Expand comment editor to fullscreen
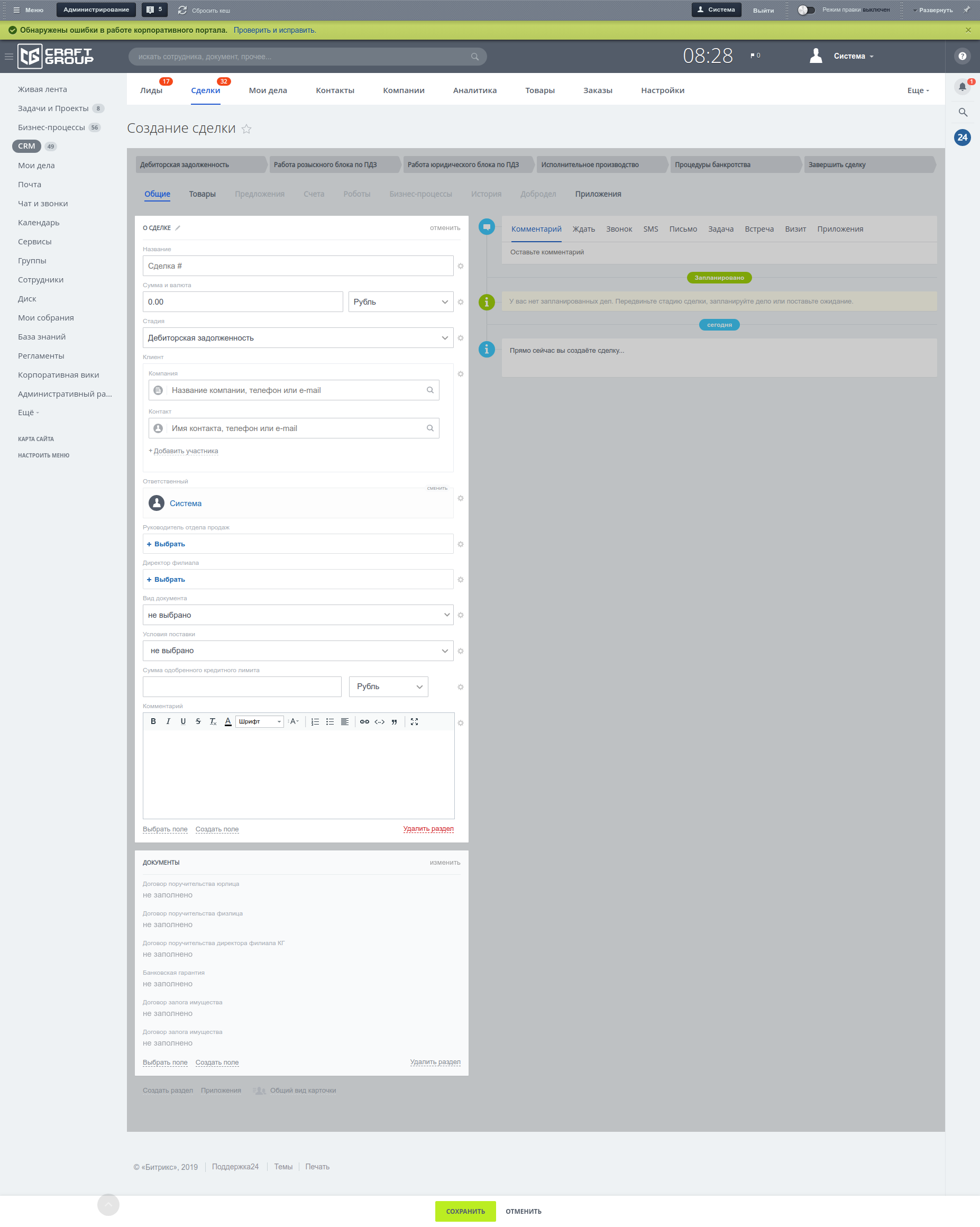Image resolution: width=980 pixels, height=1227 pixels. [414, 721]
